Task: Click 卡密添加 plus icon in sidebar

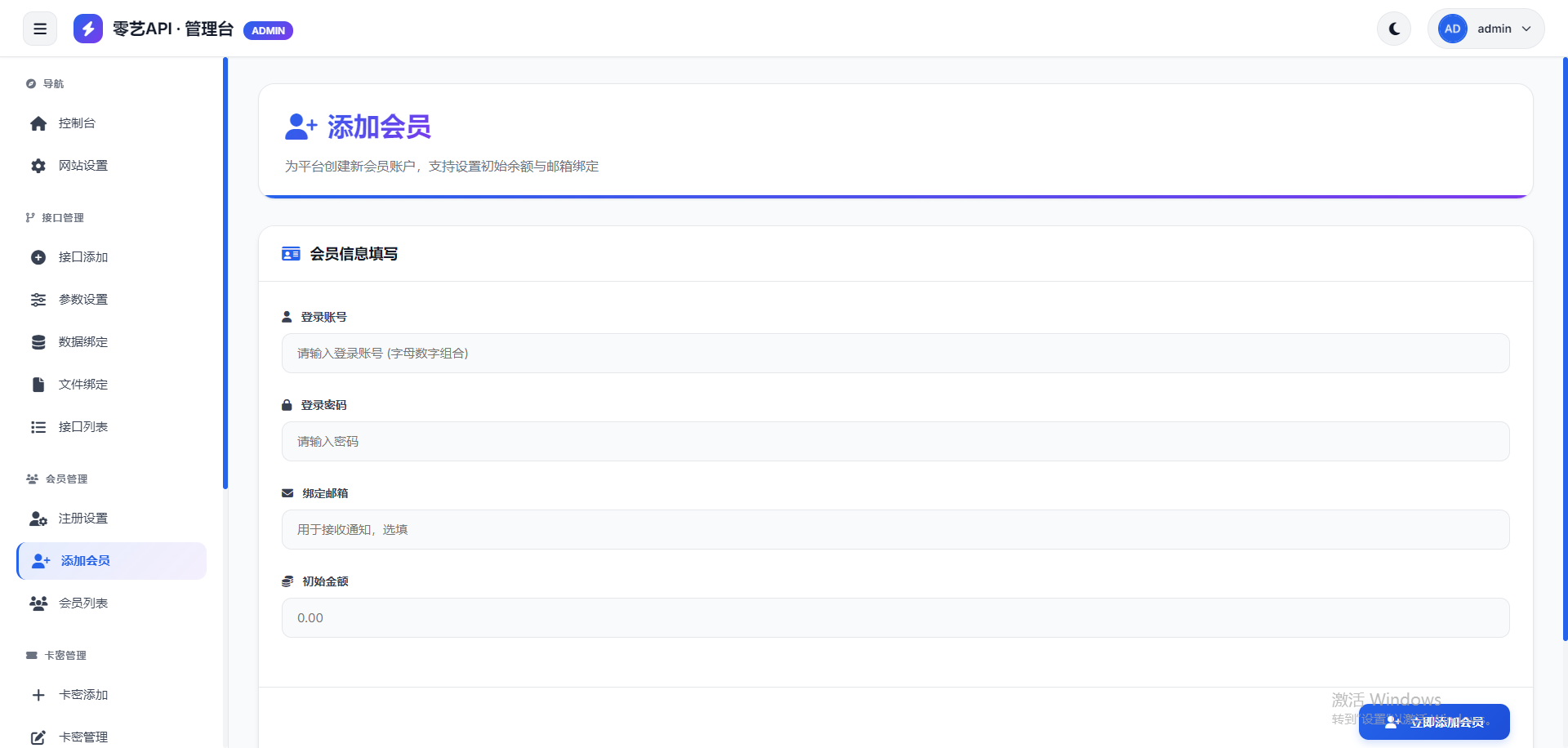Action: 38,695
